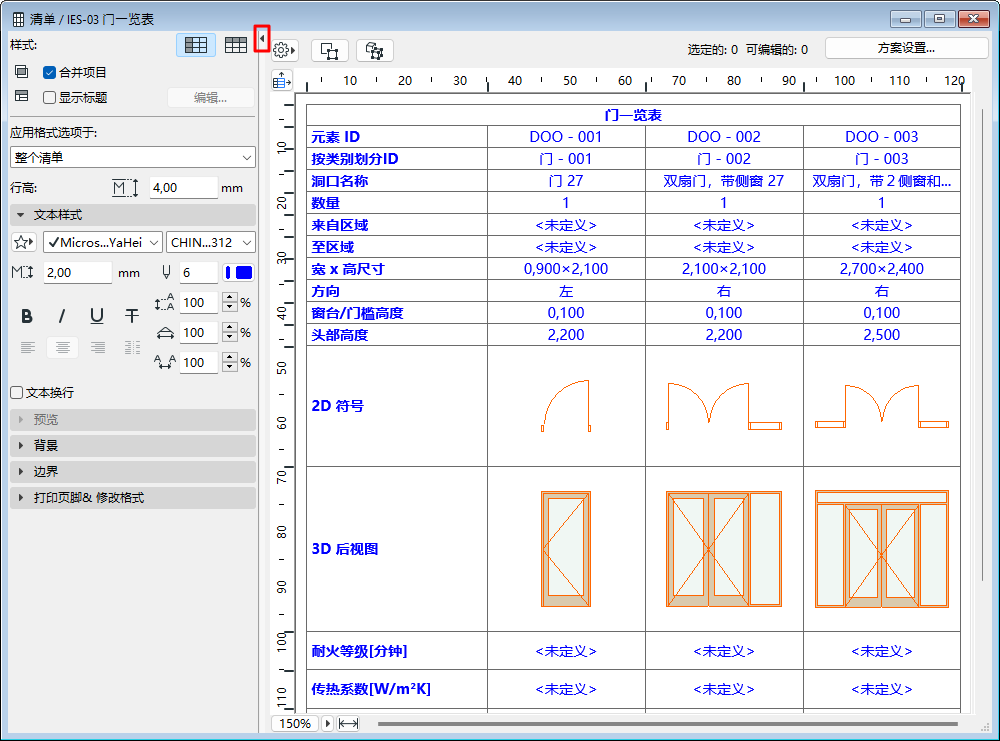This screenshot has width=1000, height=741.
Task: Open the favorites star icon in text style
Action: [24, 242]
